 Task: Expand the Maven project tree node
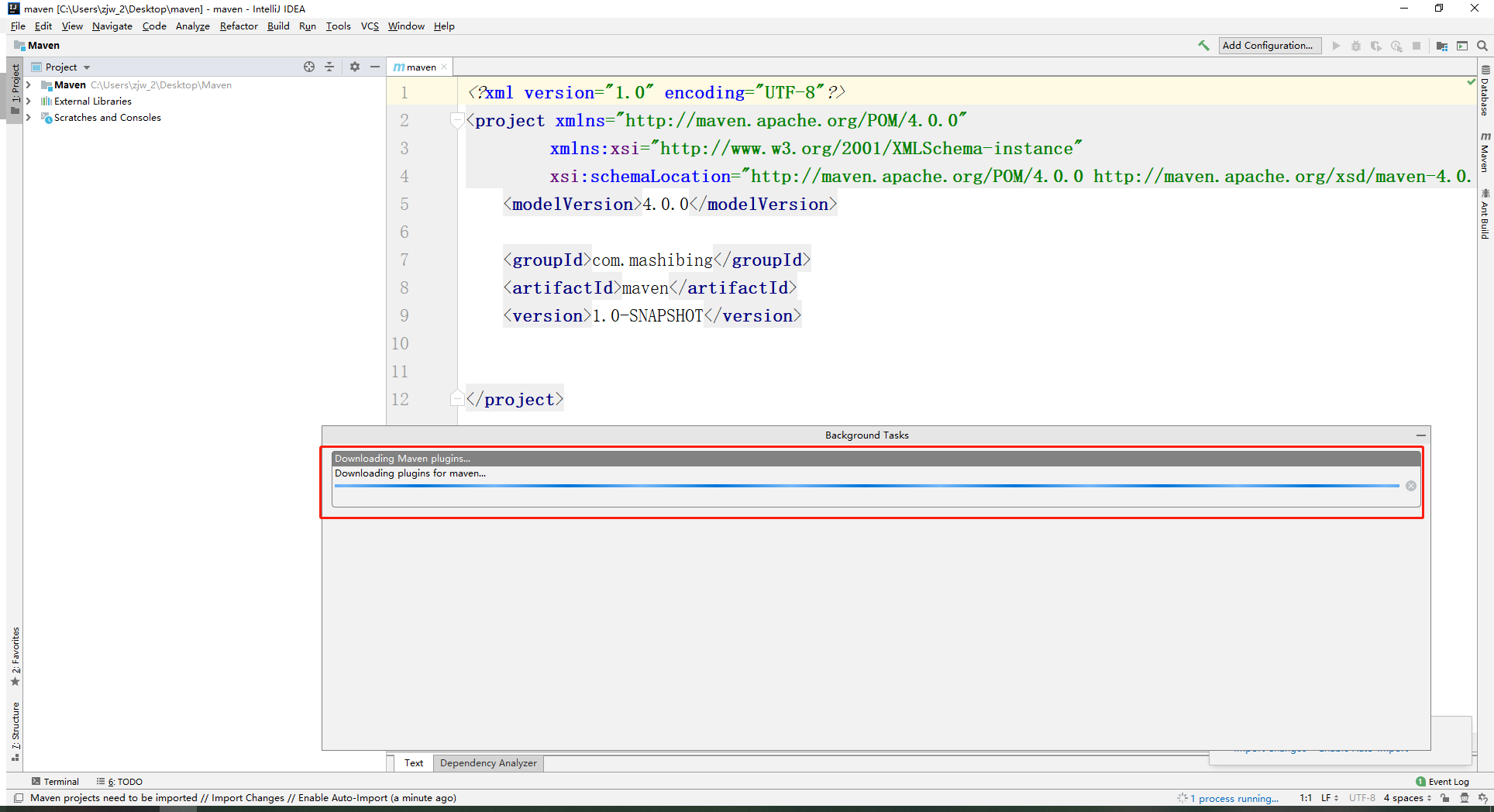(29, 85)
